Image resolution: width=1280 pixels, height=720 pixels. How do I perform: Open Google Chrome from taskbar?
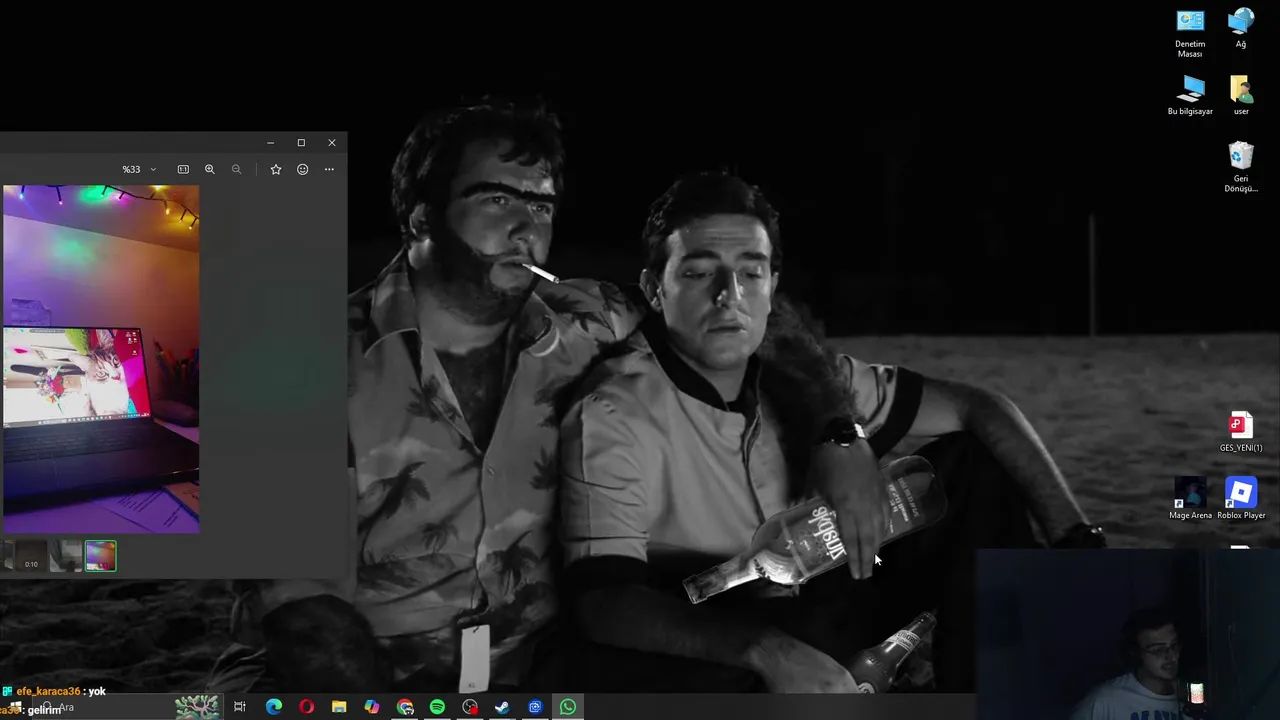(405, 707)
